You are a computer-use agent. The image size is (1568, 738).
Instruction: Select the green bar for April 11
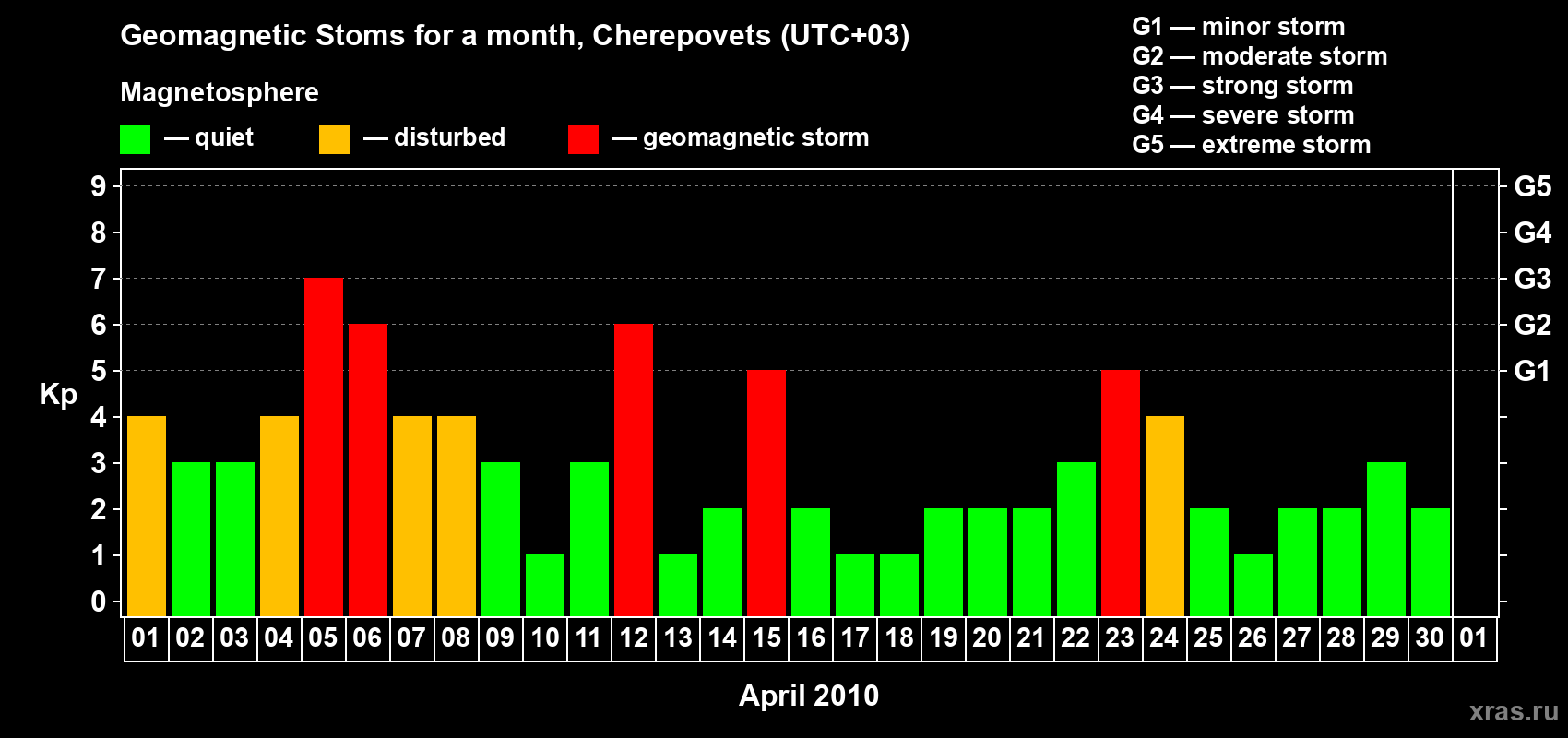coord(589,540)
